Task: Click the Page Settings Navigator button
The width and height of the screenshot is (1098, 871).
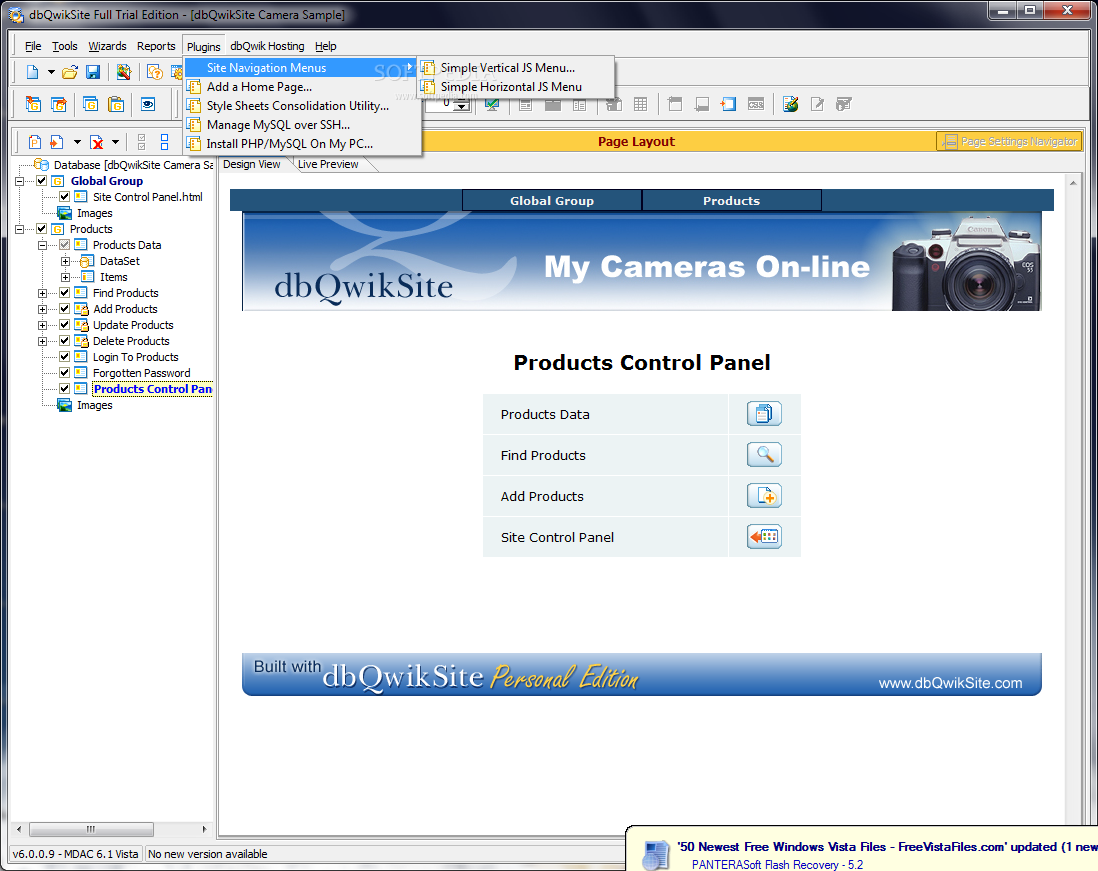Action: pyautogui.click(x=1009, y=141)
